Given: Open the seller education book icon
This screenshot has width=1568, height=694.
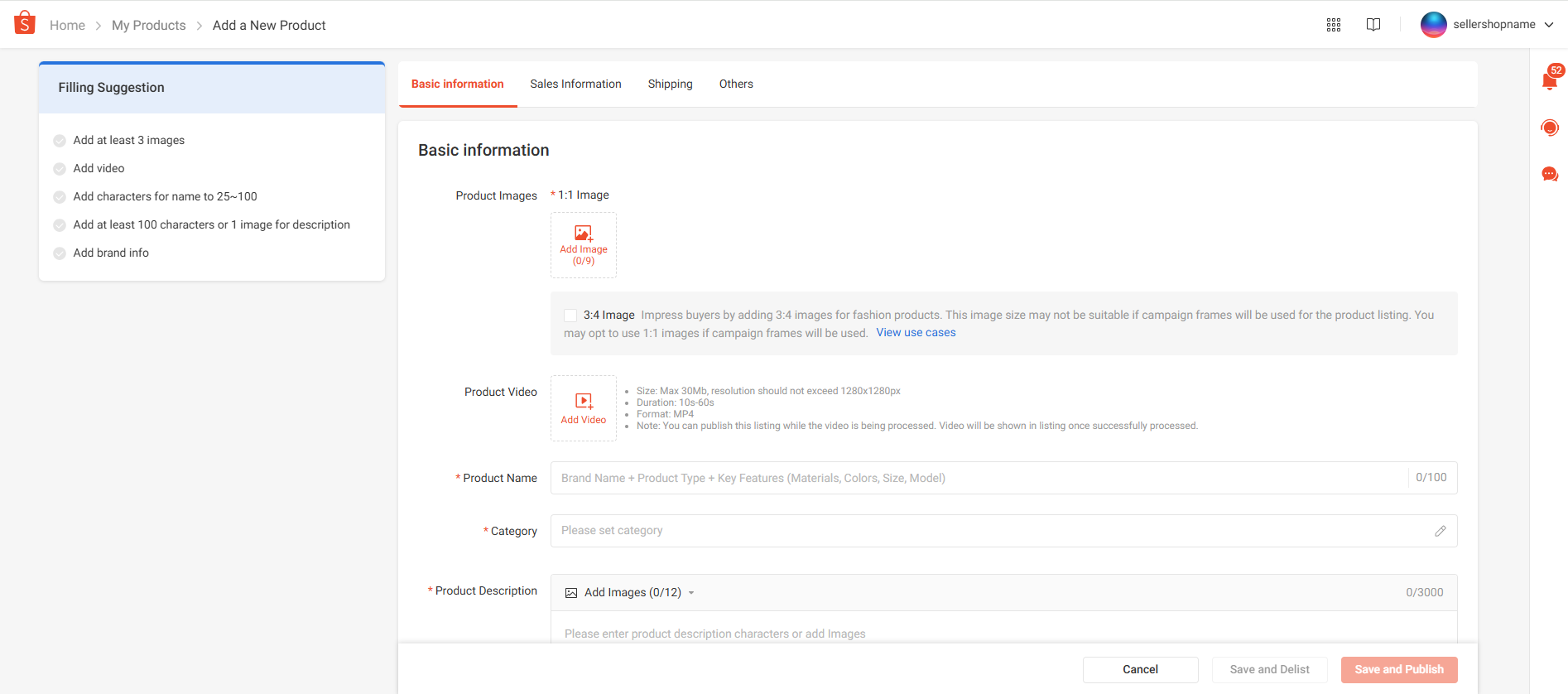Looking at the screenshot, I should (1373, 25).
